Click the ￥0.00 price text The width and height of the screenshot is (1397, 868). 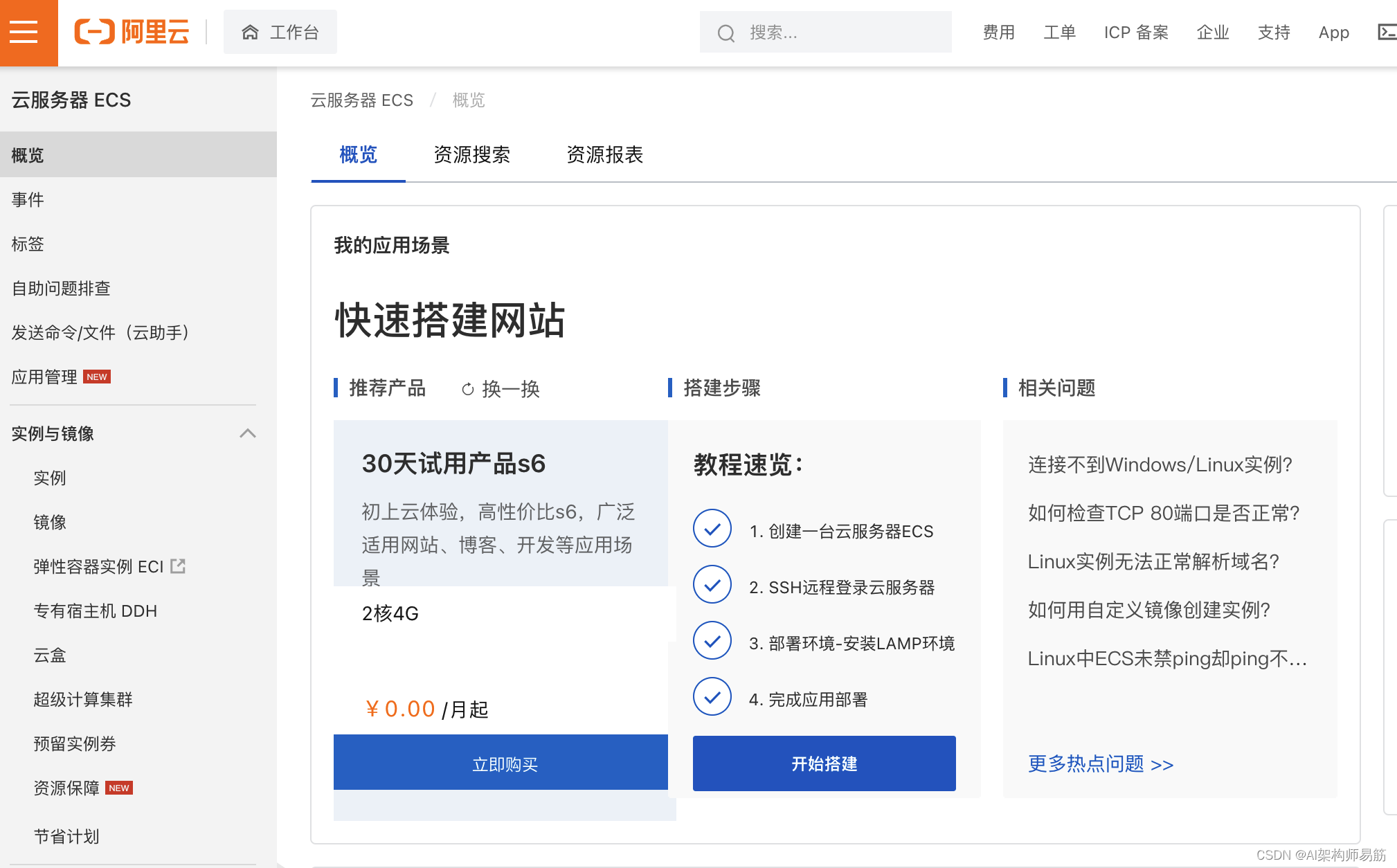[x=400, y=709]
